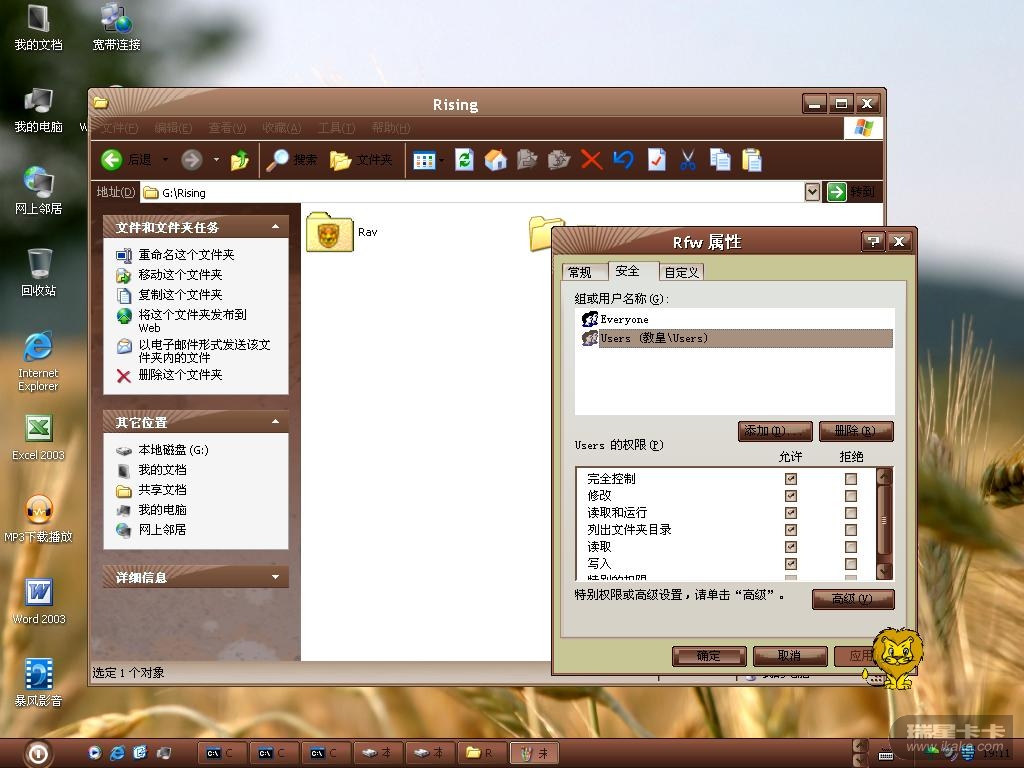Click the Cut scissors icon
Viewport: 1024px width, 768px height.
(x=688, y=159)
